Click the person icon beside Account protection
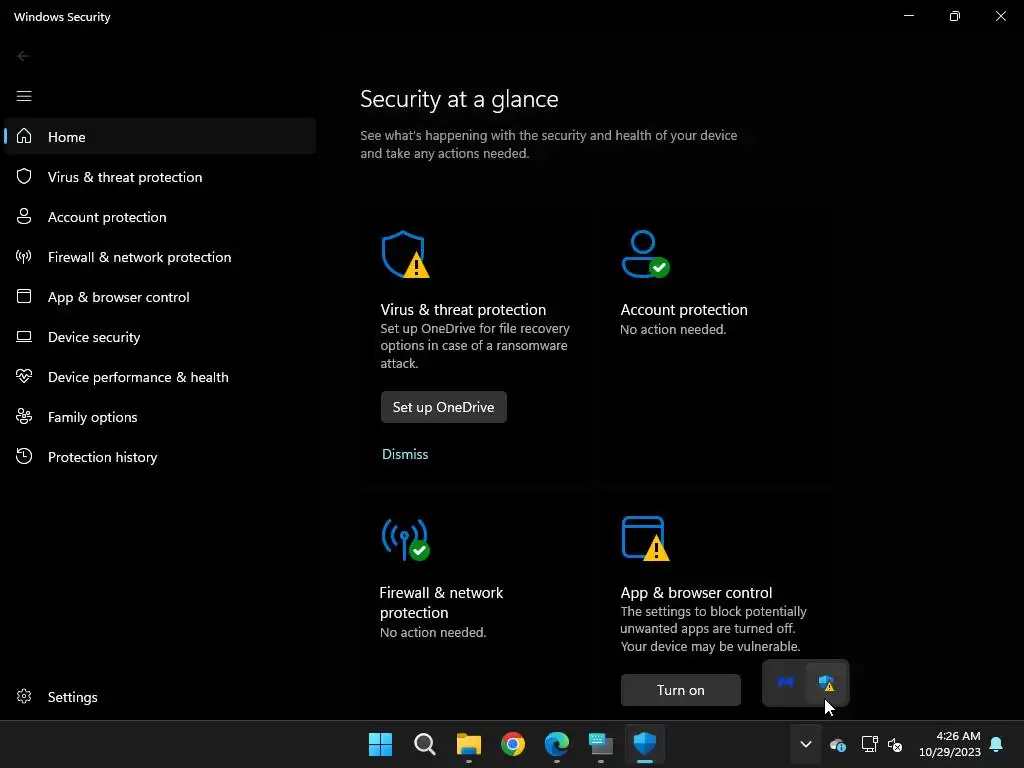 point(24,216)
